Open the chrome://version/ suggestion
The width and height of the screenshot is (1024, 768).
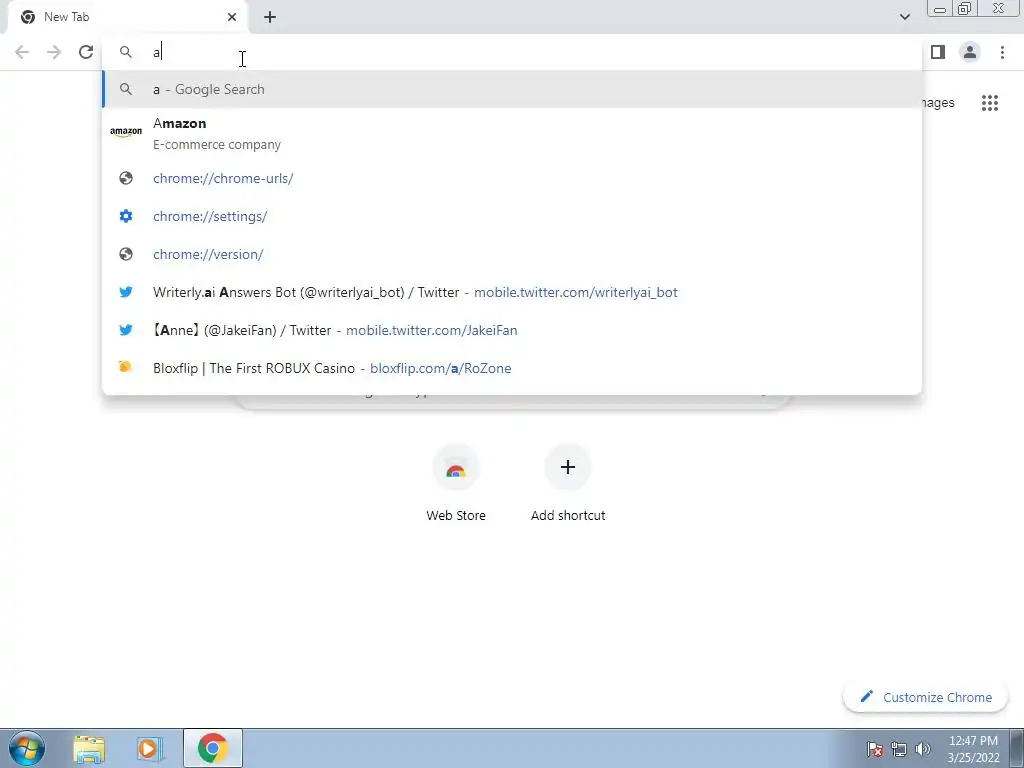coord(512,254)
